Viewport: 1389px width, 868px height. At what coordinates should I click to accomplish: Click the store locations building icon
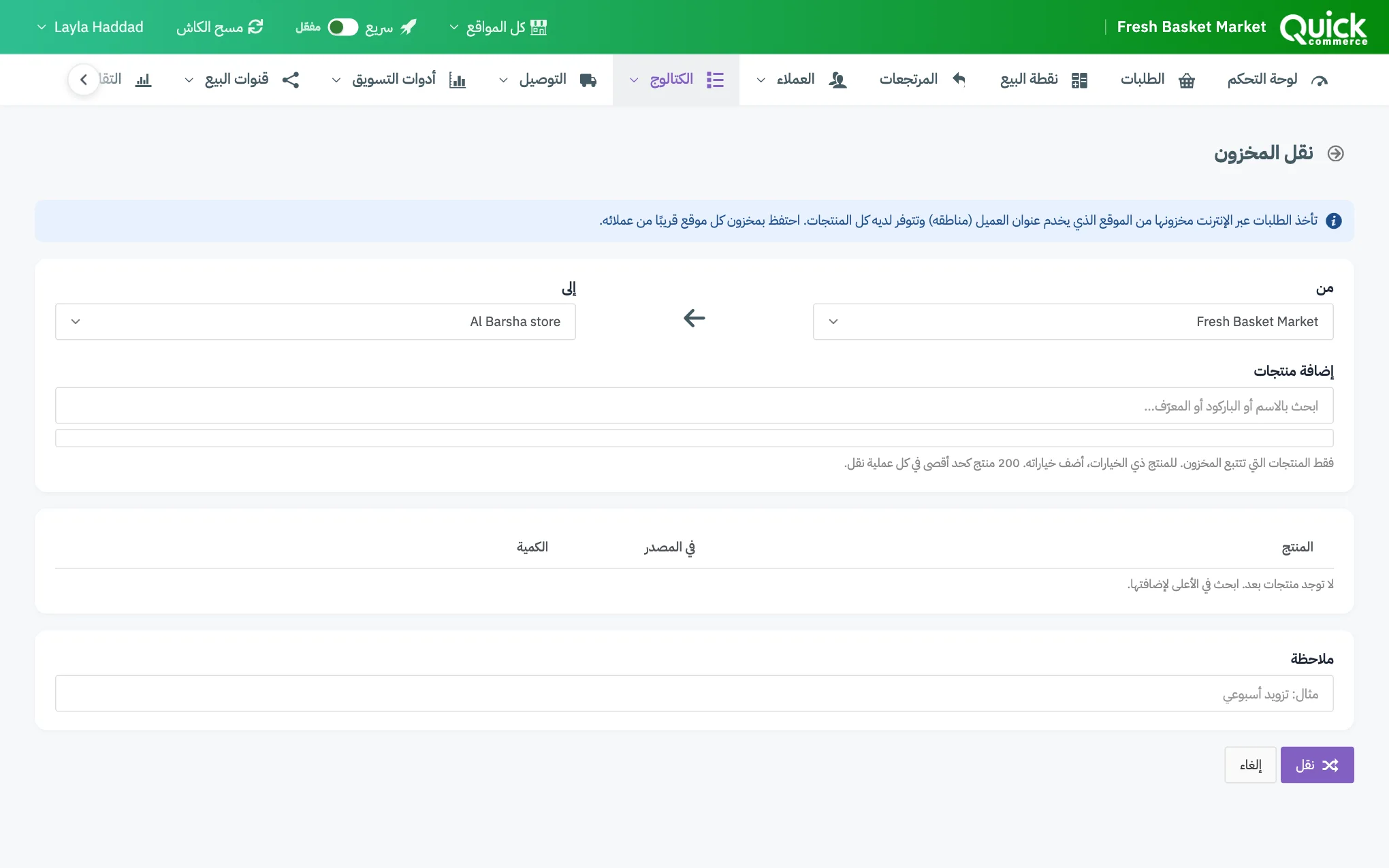point(539,27)
